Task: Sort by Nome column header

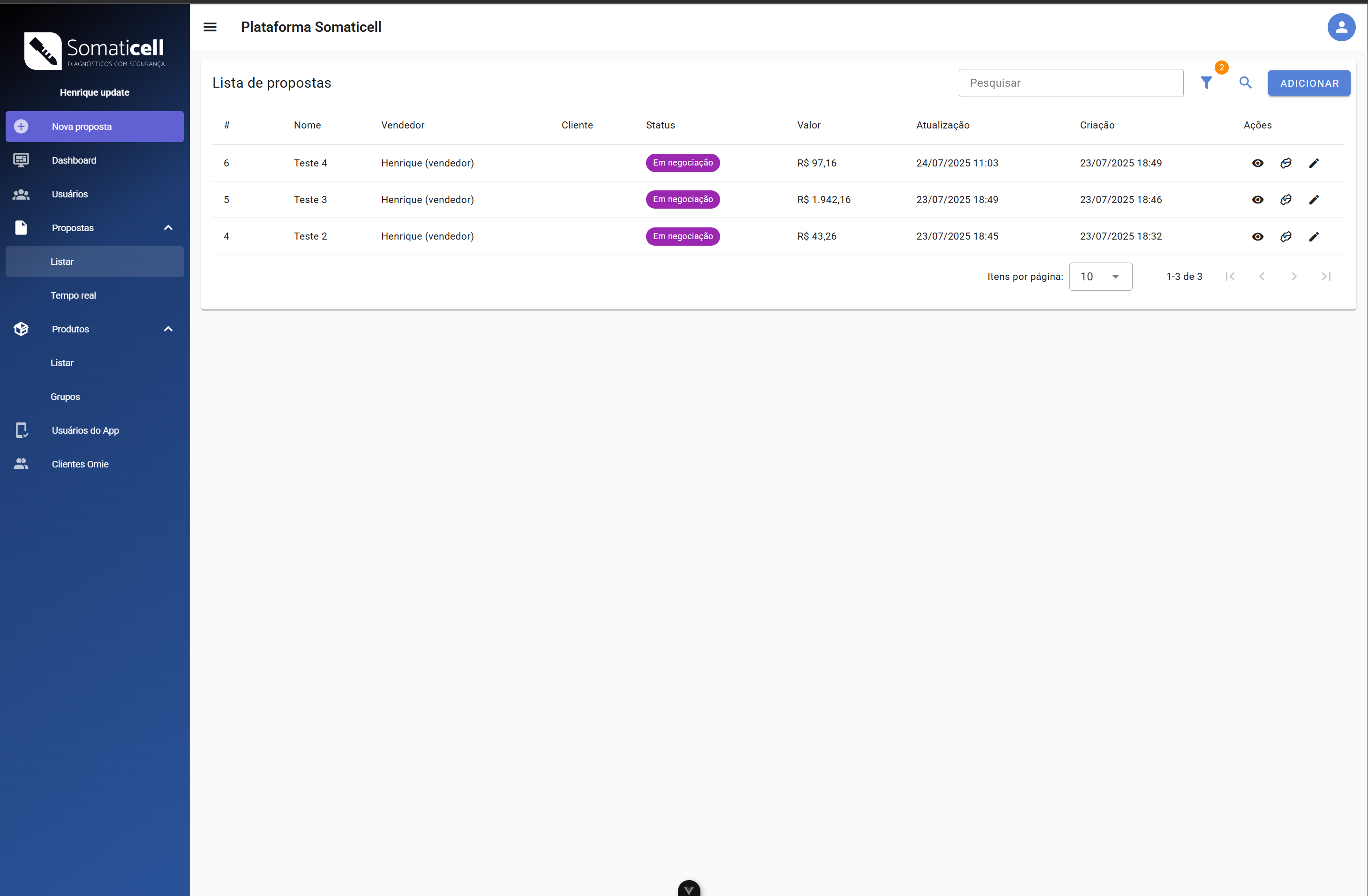Action: [x=307, y=125]
